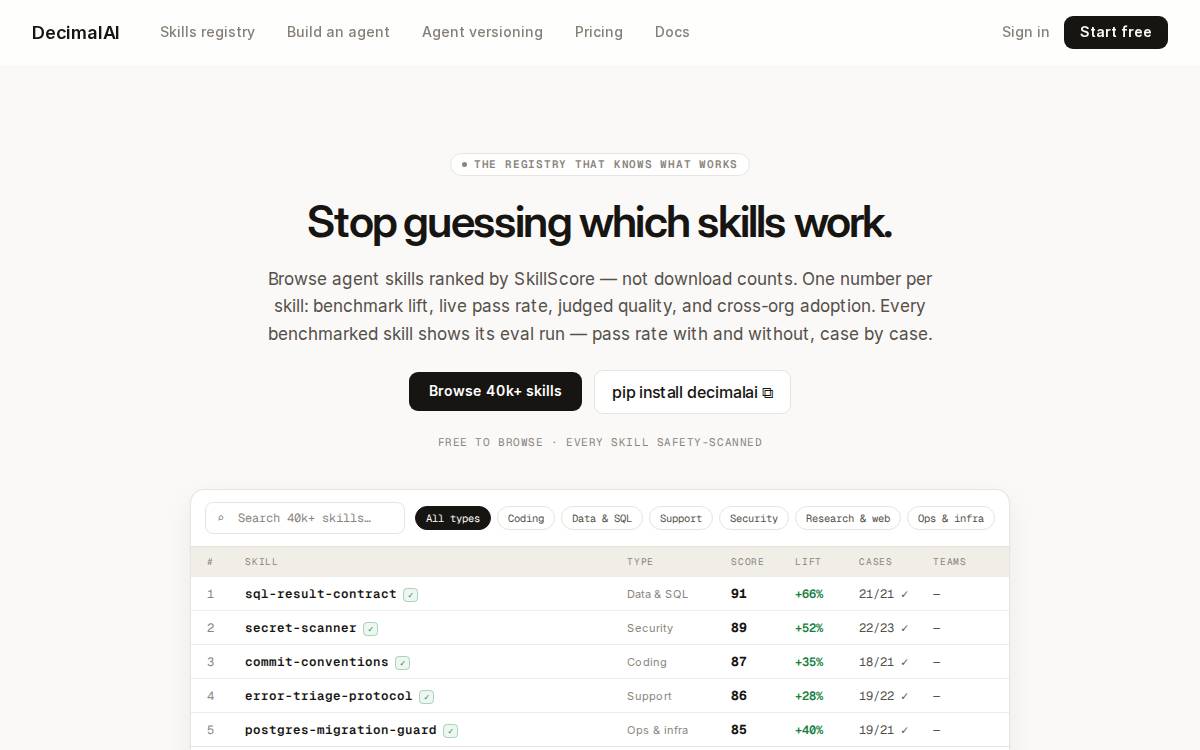Click verified badge next to error-triage-protocol
This screenshot has height=750, width=1200.
(426, 697)
